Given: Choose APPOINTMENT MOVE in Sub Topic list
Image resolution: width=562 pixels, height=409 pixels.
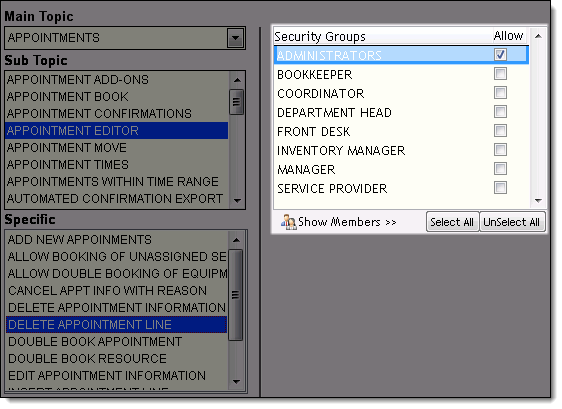Looking at the screenshot, I should (116, 148).
